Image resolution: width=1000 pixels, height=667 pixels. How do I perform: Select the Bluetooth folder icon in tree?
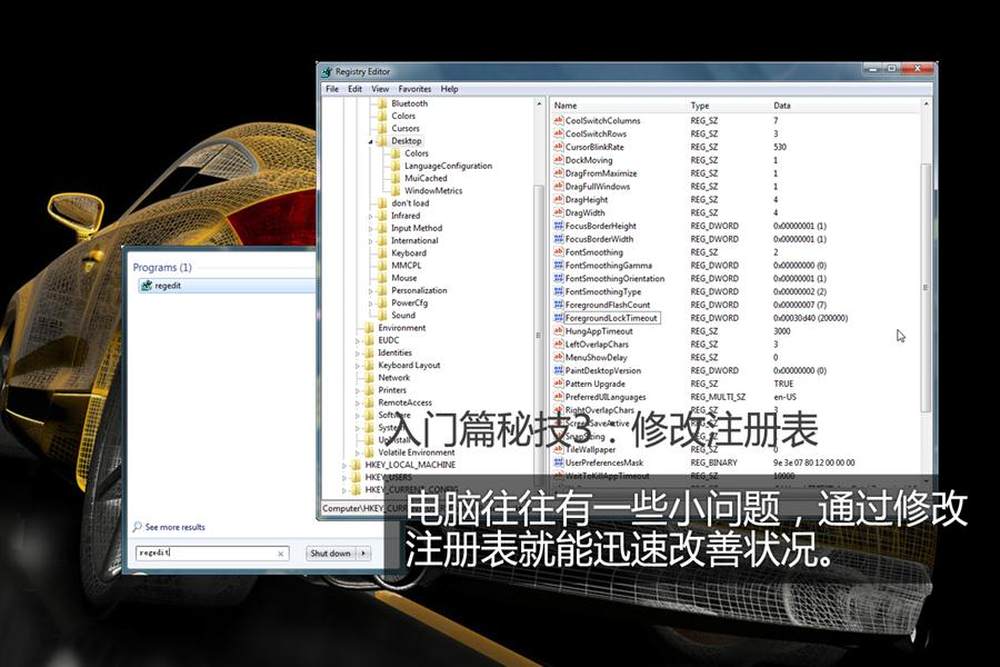point(382,103)
